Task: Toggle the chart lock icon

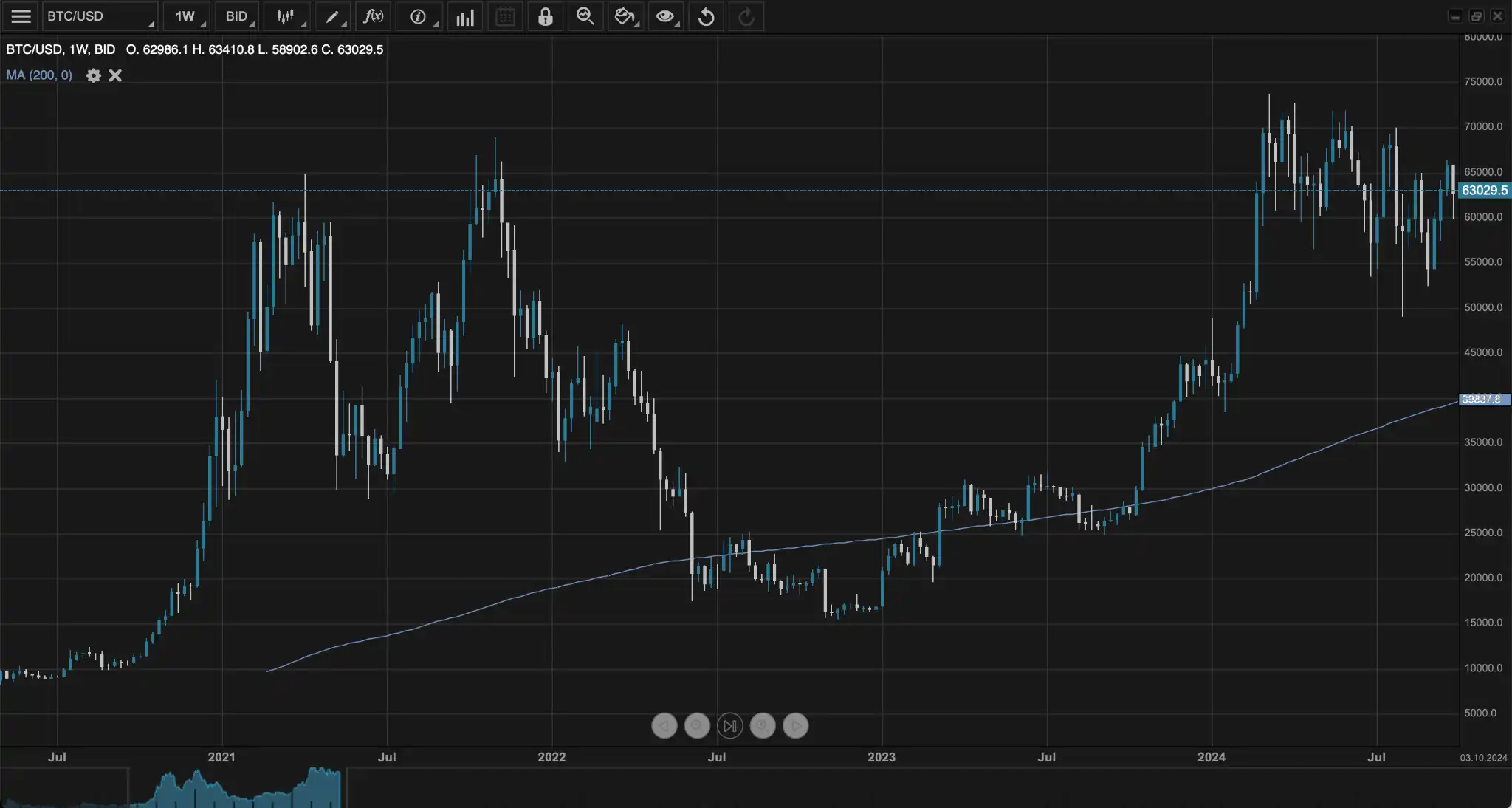Action: (545, 16)
